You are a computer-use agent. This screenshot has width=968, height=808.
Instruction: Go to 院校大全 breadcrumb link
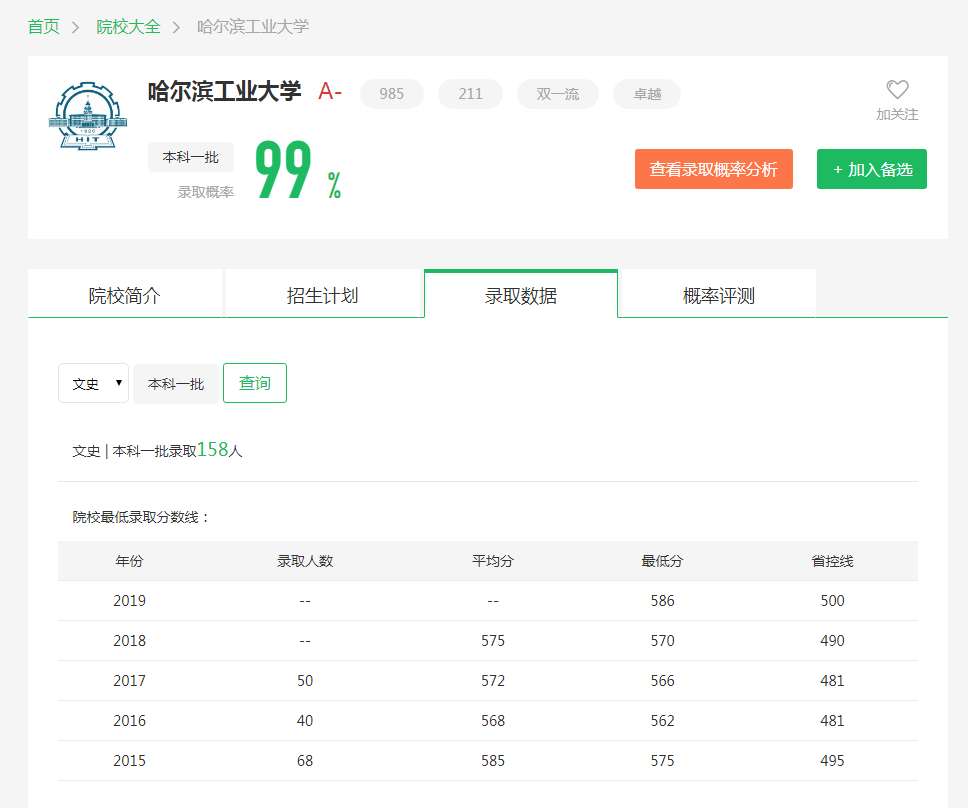pos(128,27)
